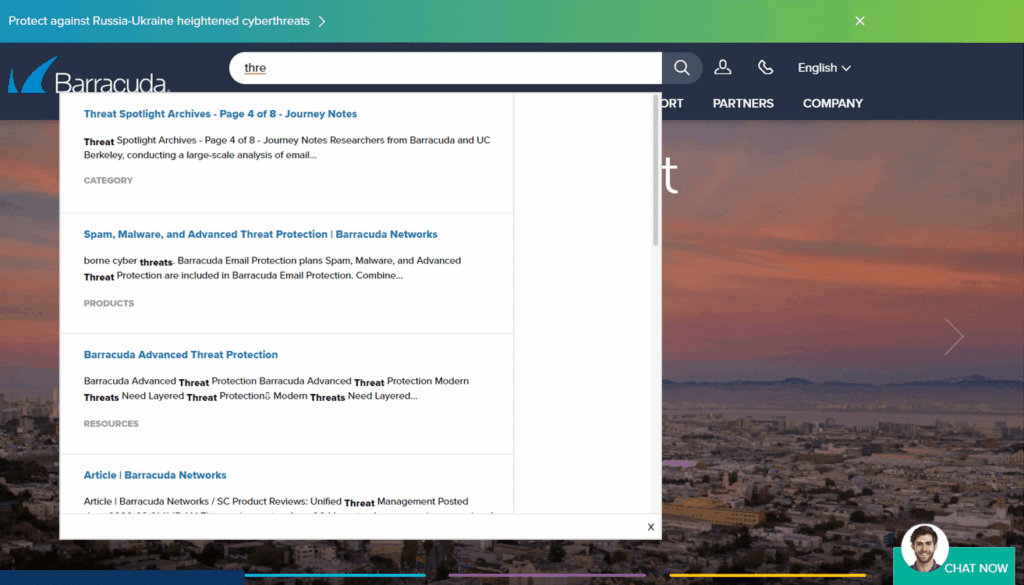Open the account sign-in person icon
Screen dimensions: 1024x585
point(723,67)
